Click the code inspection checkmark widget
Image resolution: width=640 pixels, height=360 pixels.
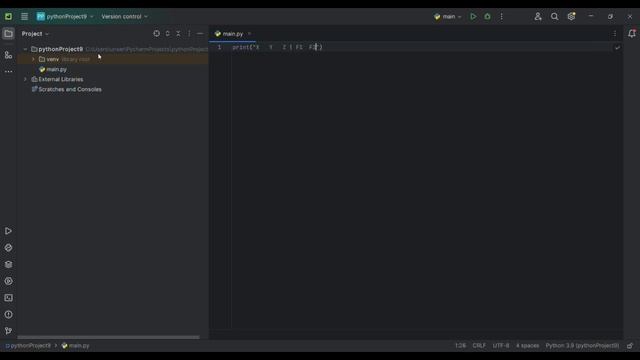tap(617, 47)
